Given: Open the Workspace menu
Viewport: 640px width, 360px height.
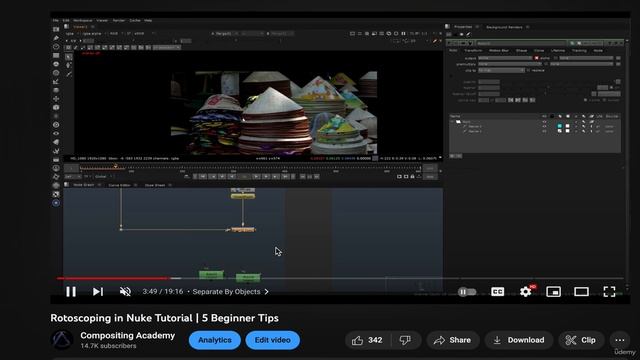Looking at the screenshot, I should (x=82, y=20).
